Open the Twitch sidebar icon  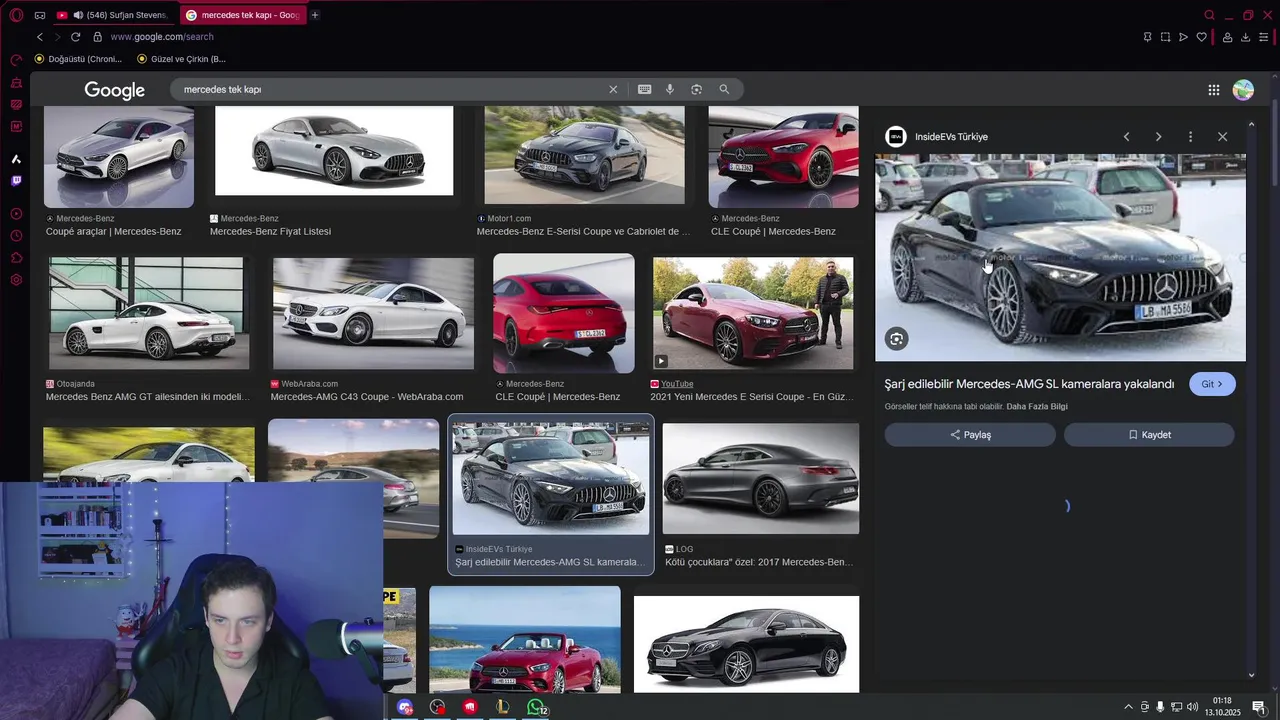click(x=16, y=181)
